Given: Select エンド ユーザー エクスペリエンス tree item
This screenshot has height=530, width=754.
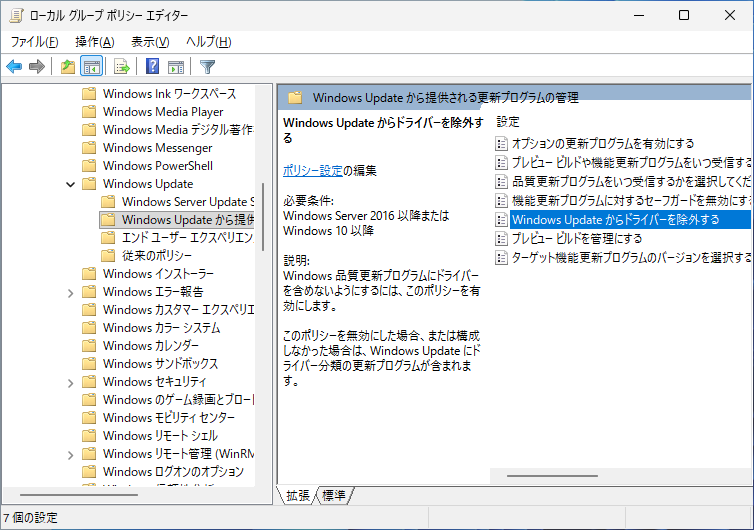Looking at the screenshot, I should 188,238.
